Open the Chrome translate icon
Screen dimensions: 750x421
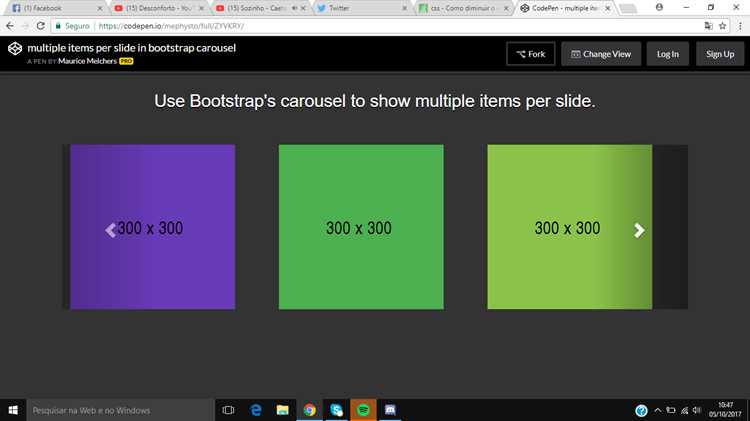pos(708,26)
